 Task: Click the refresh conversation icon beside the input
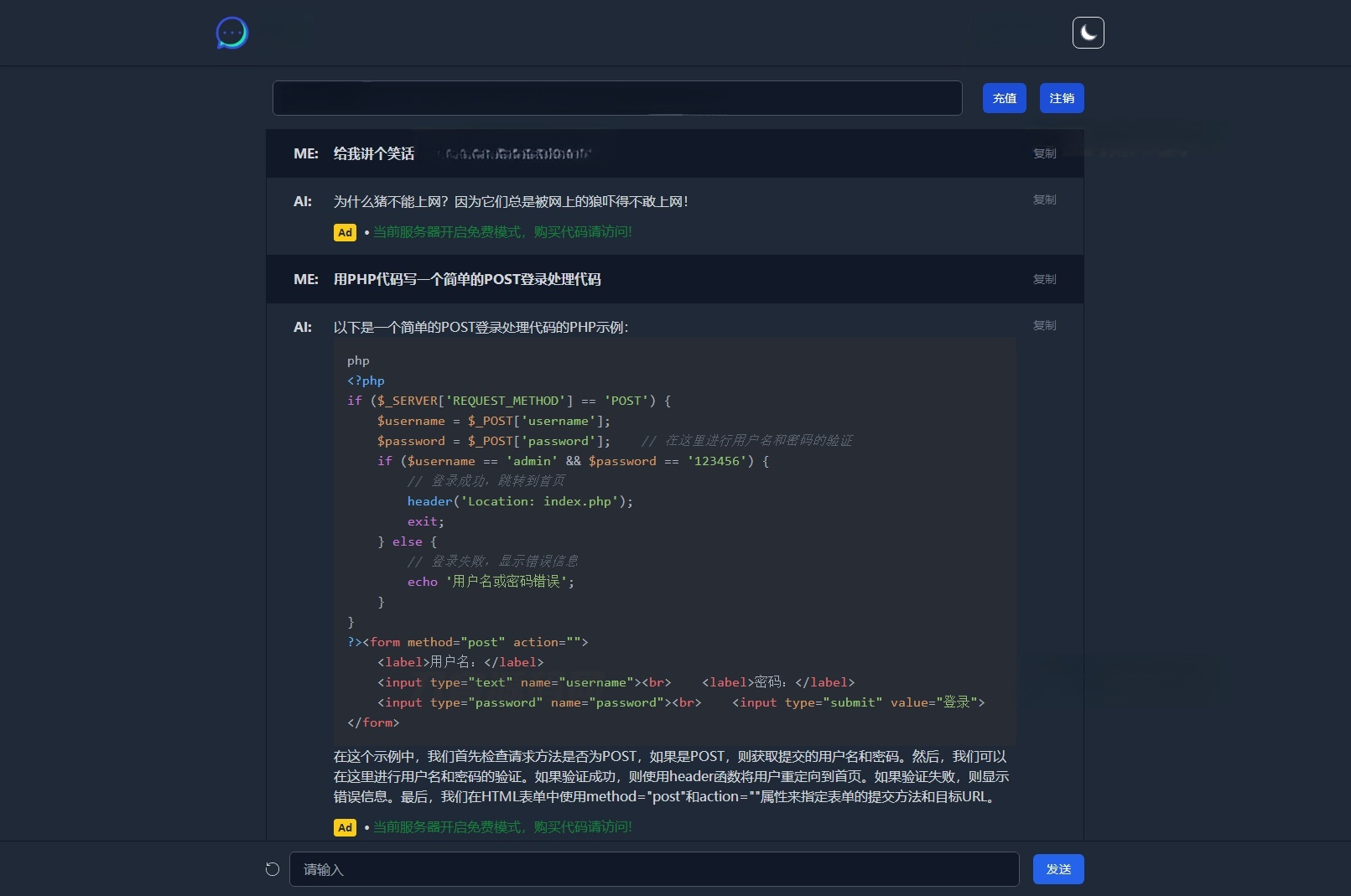(272, 869)
